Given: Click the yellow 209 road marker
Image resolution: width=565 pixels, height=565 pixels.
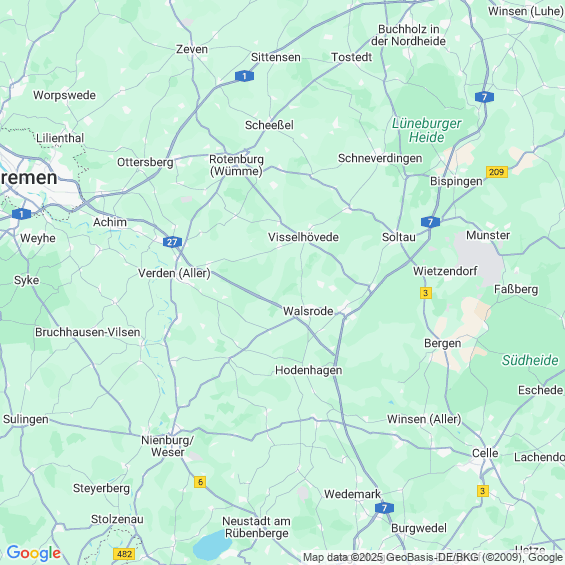Looking at the screenshot, I should pos(497,172).
